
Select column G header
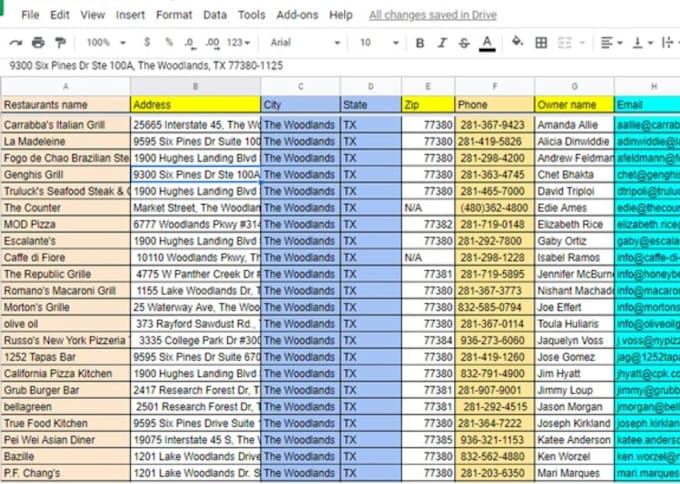[x=574, y=86]
